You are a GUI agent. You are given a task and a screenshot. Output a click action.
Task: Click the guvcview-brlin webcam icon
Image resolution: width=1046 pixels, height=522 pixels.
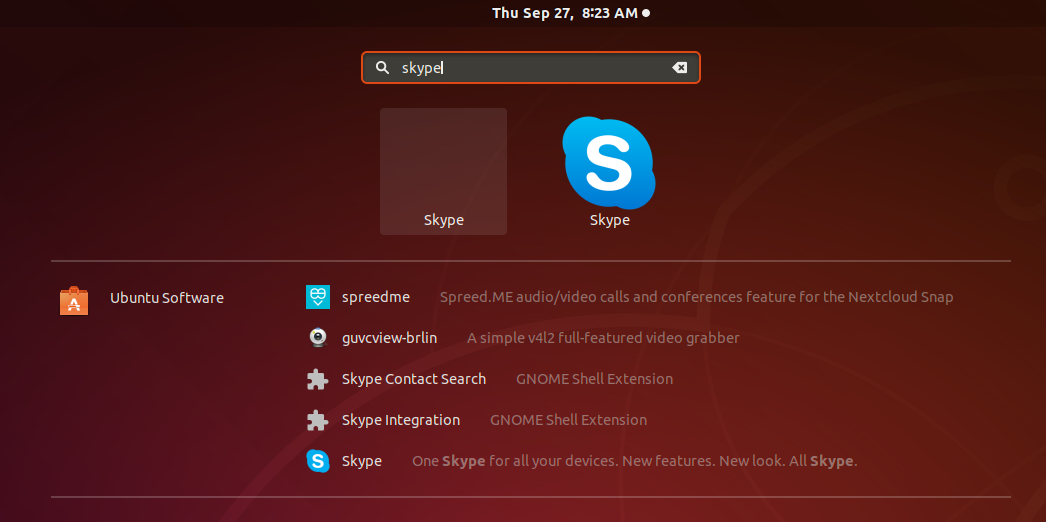(x=318, y=338)
